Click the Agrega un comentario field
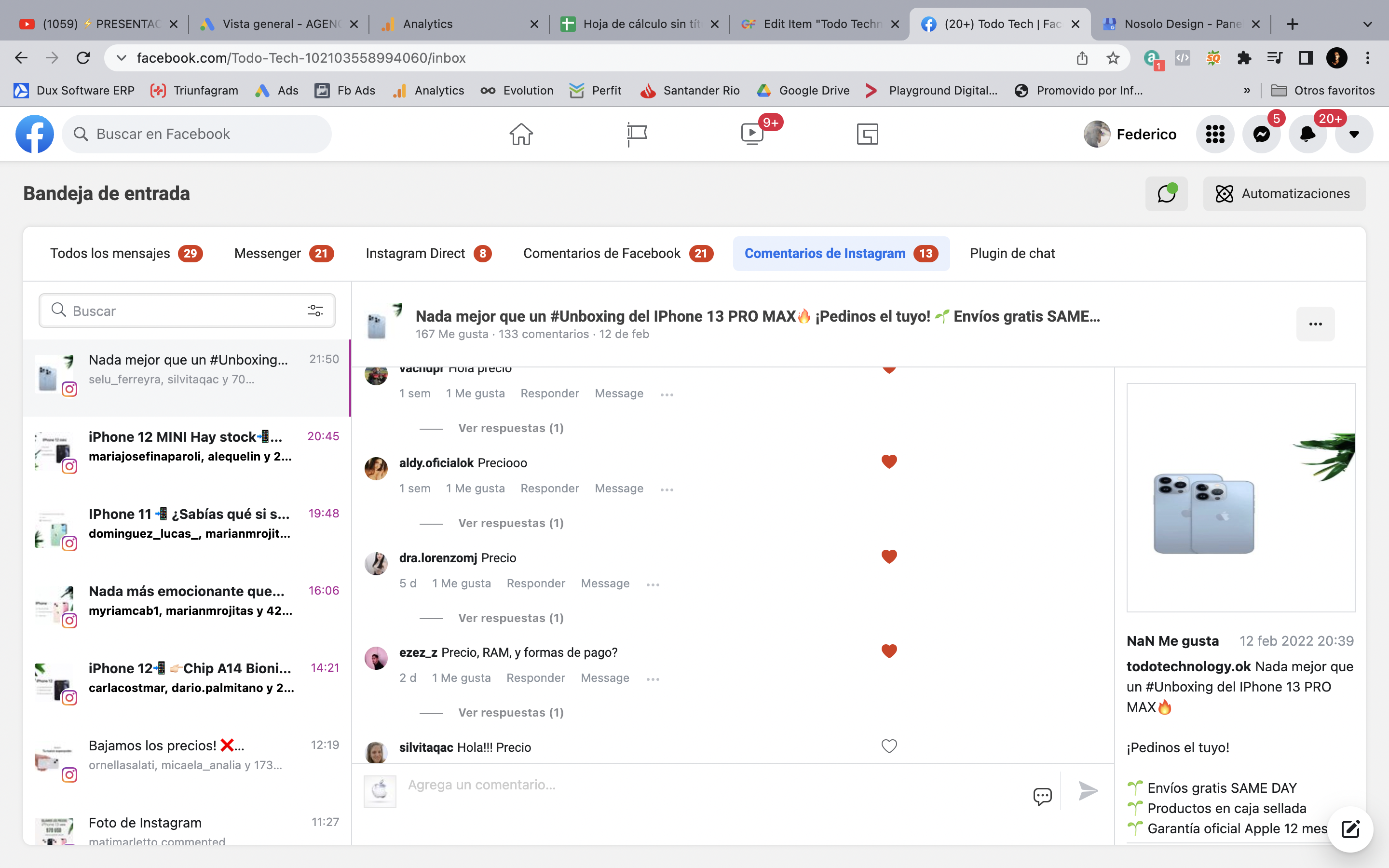The width and height of the screenshot is (1389, 868). click(x=712, y=785)
